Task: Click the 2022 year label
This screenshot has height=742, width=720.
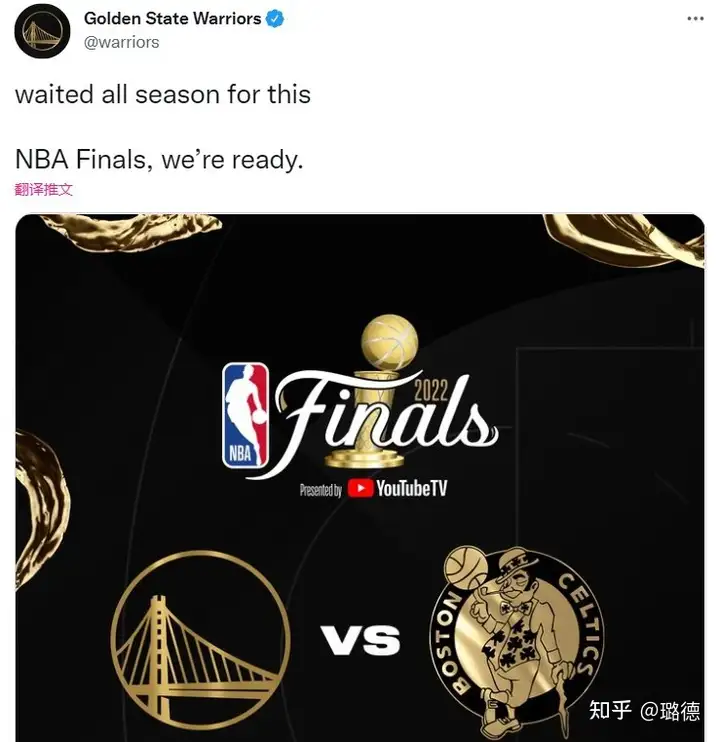Action: (x=430, y=391)
